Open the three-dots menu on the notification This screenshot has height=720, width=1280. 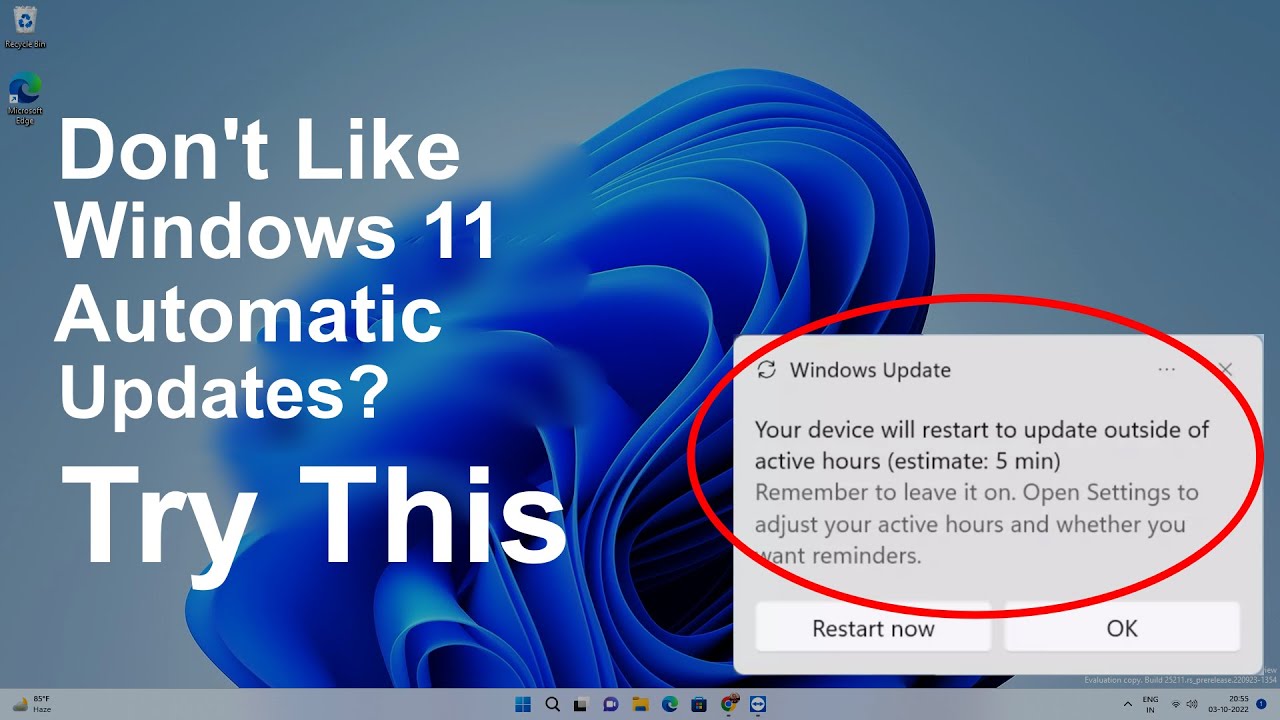pyautogui.click(x=1166, y=370)
